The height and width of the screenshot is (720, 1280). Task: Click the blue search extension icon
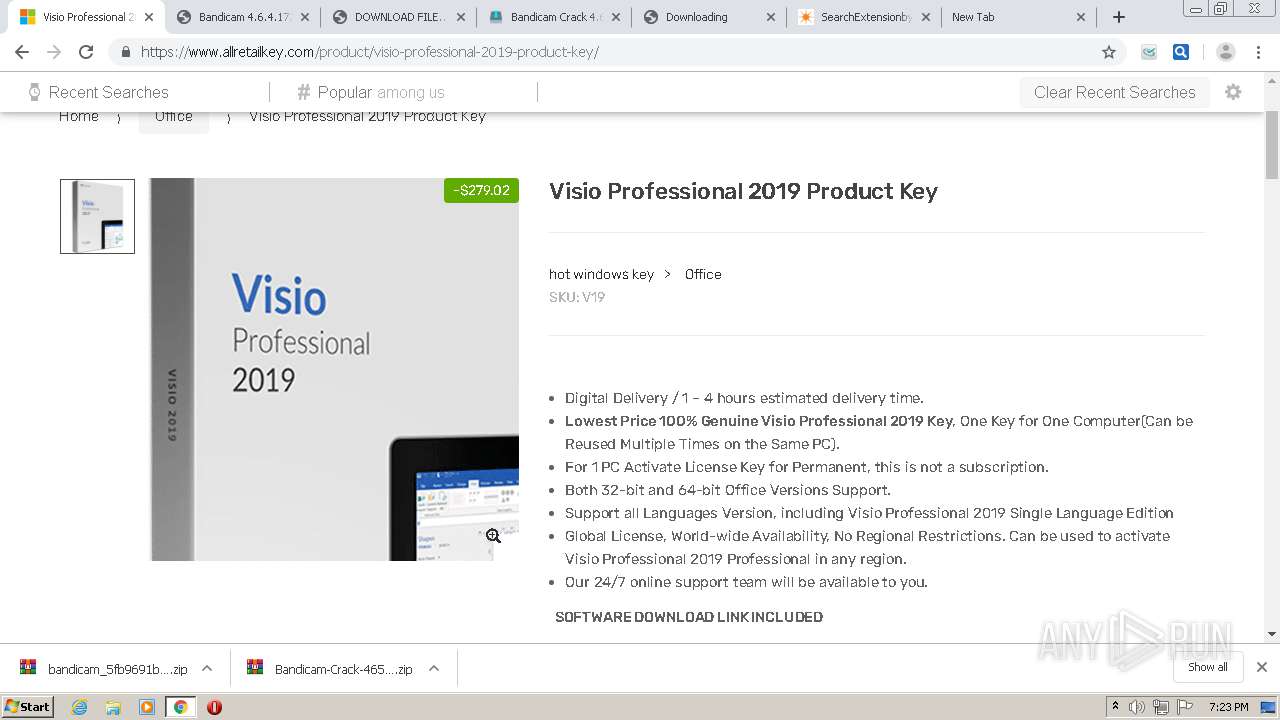tap(1181, 52)
